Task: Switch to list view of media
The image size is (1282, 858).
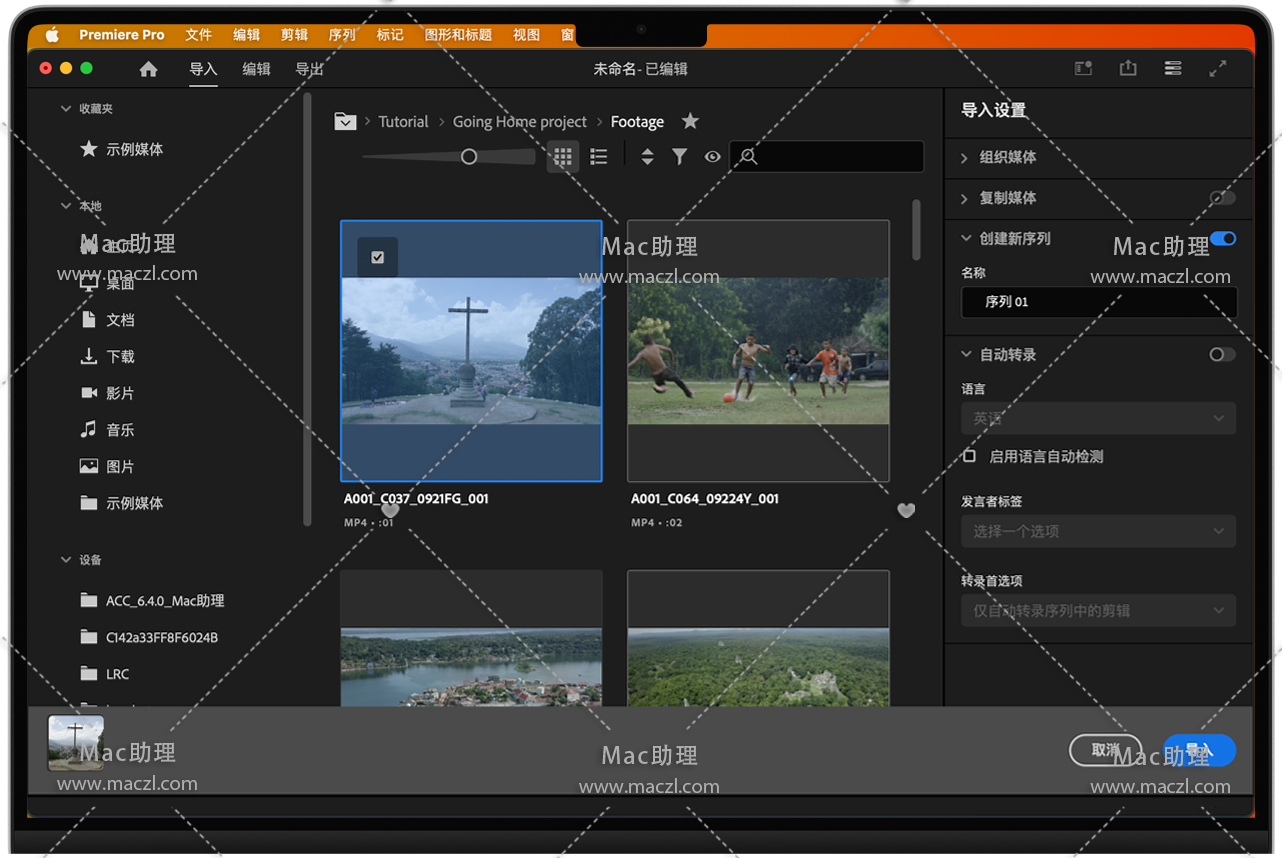Action: click(599, 157)
